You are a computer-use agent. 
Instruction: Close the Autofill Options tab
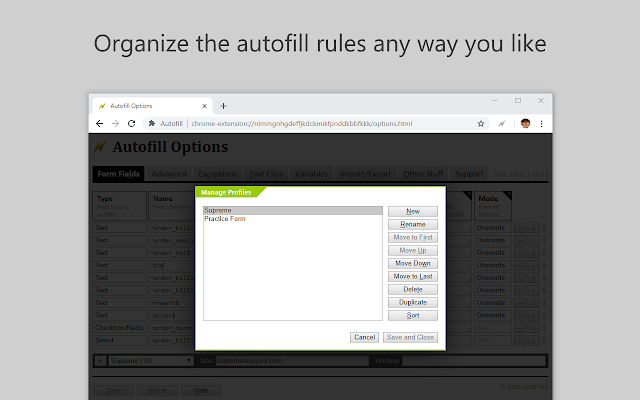[x=204, y=106]
